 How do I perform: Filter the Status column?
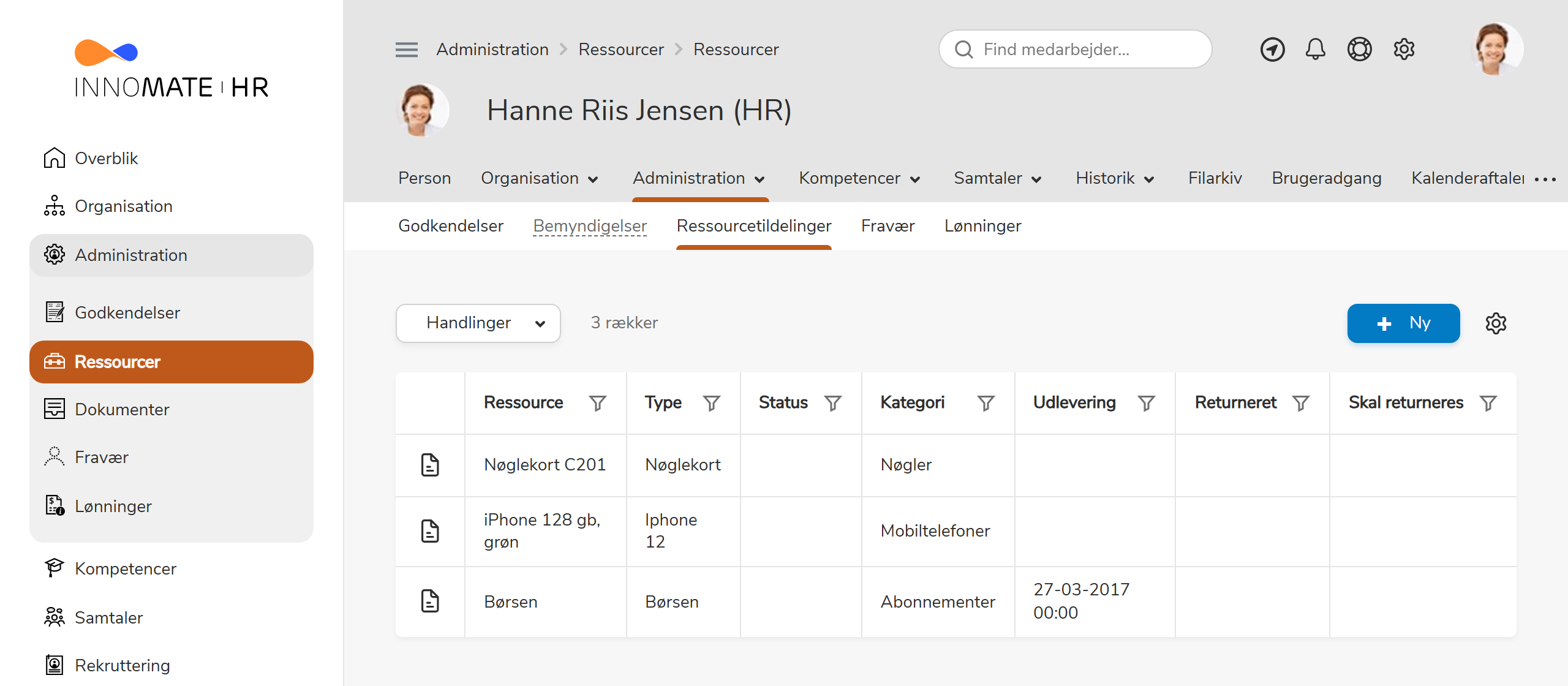click(833, 403)
